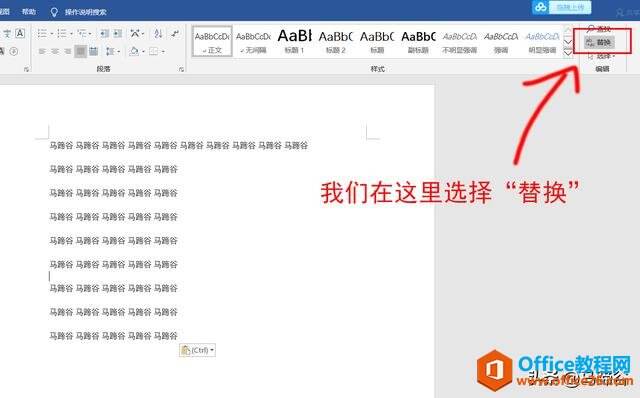Click the decrease indent icon
640x398 pixels.
104,33
